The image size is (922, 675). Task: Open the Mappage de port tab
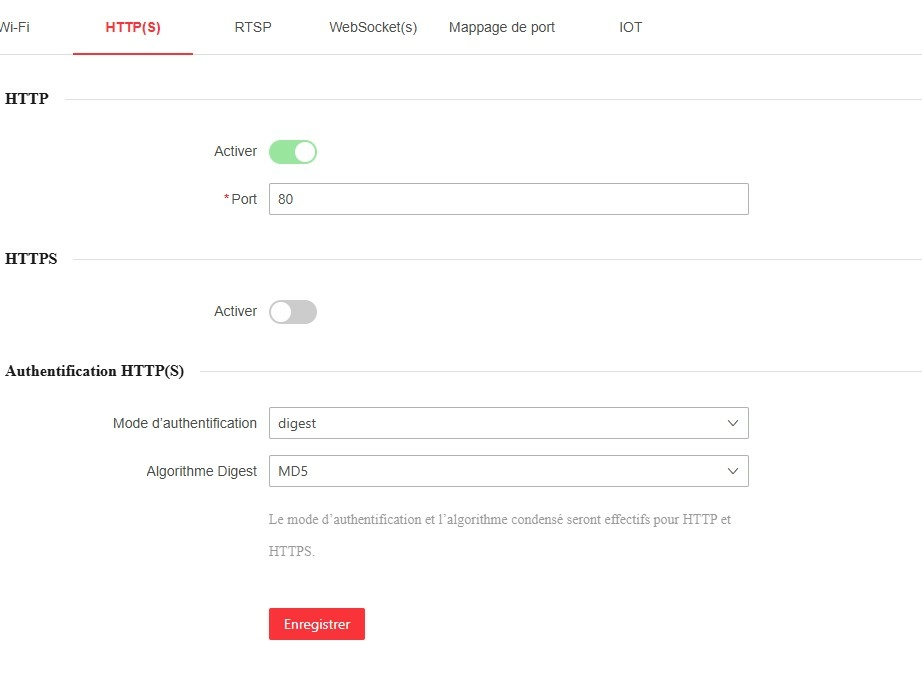click(502, 27)
